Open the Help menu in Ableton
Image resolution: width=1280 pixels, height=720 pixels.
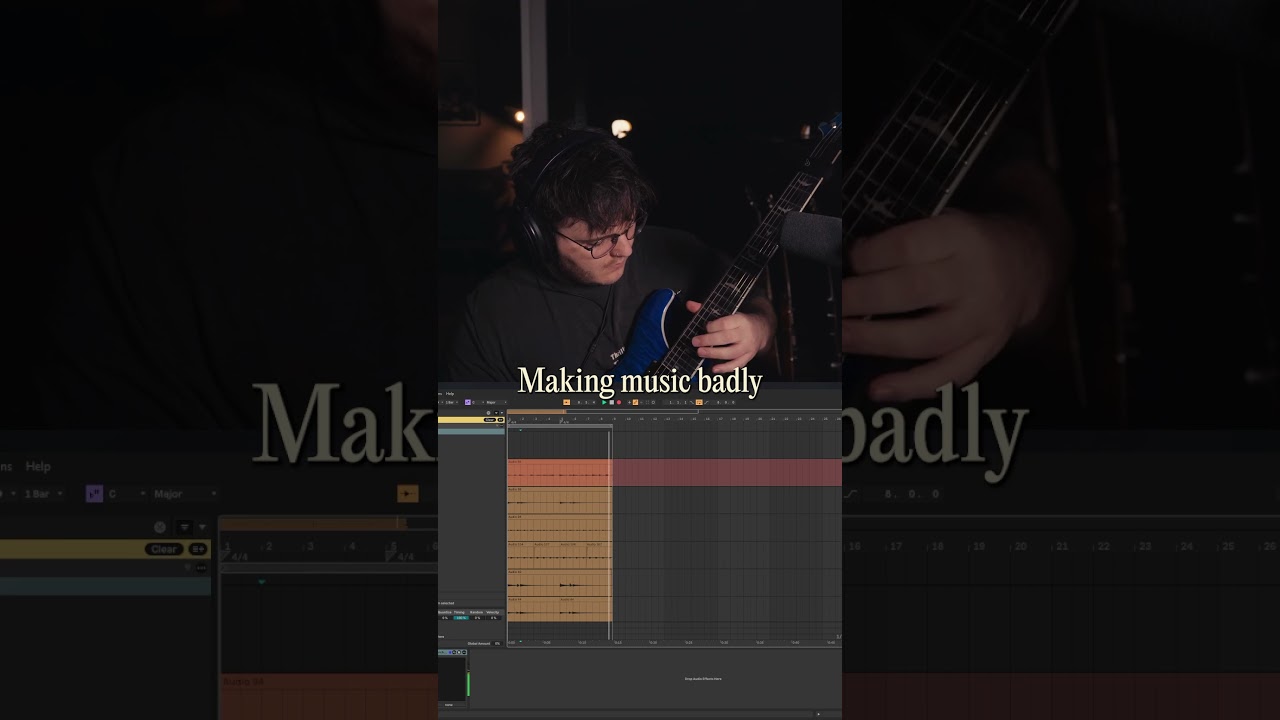pyautogui.click(x=450, y=394)
